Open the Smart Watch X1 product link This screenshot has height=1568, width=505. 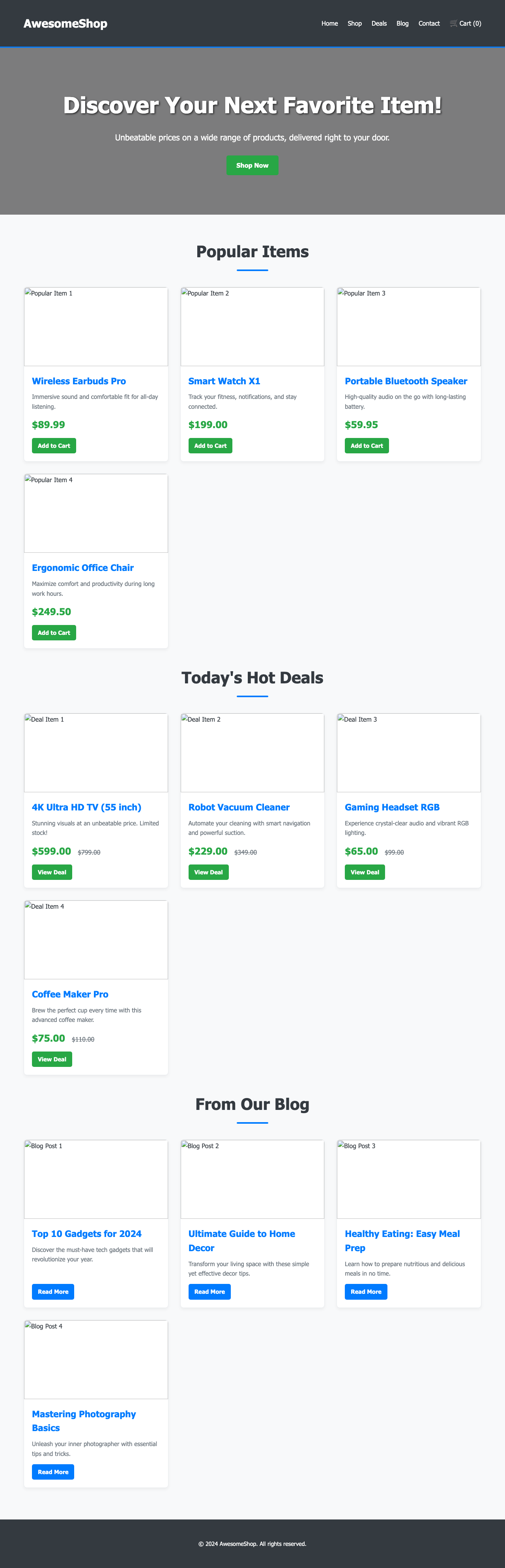224,381
